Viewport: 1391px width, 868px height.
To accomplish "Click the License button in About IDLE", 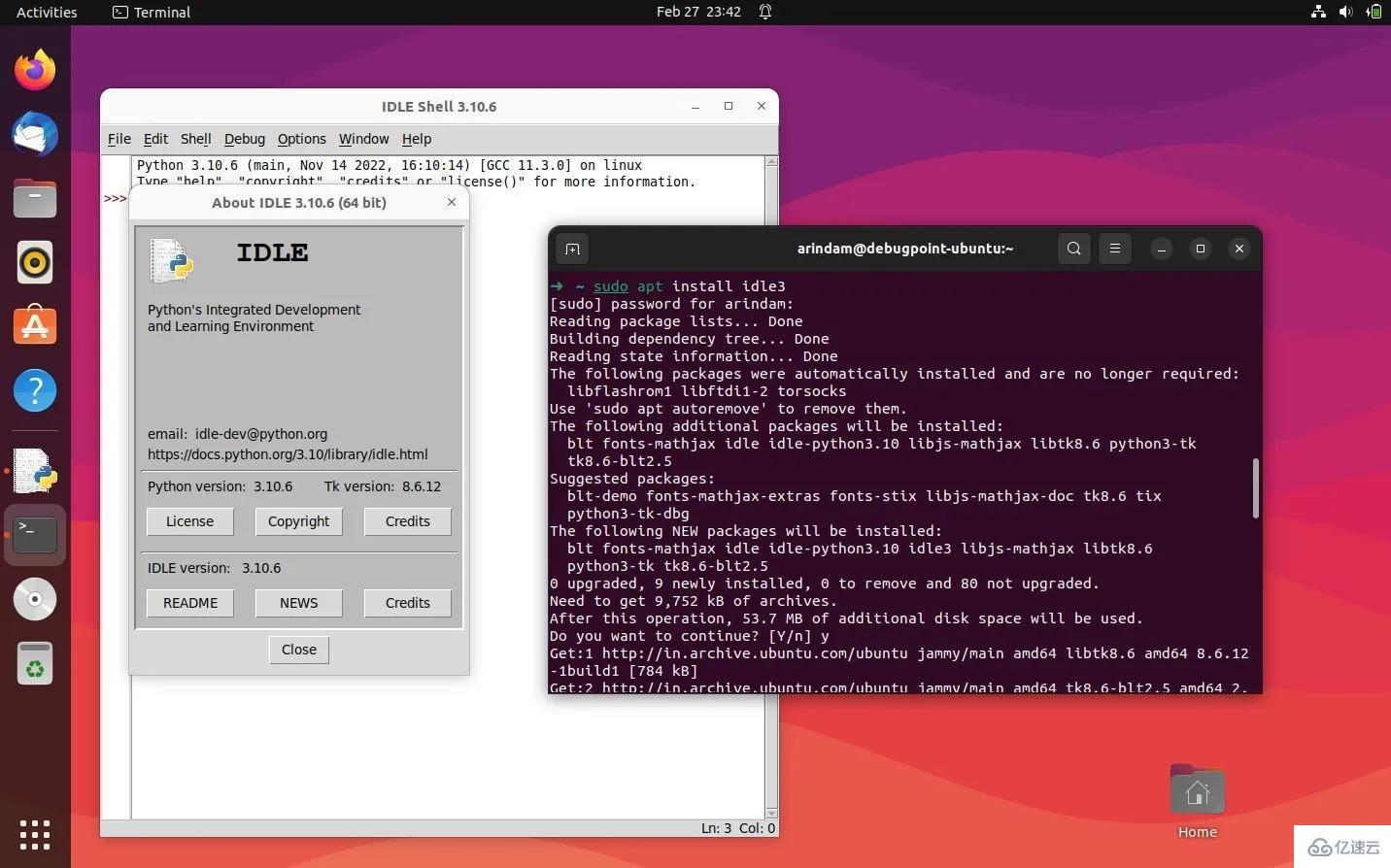I will pyautogui.click(x=189, y=521).
